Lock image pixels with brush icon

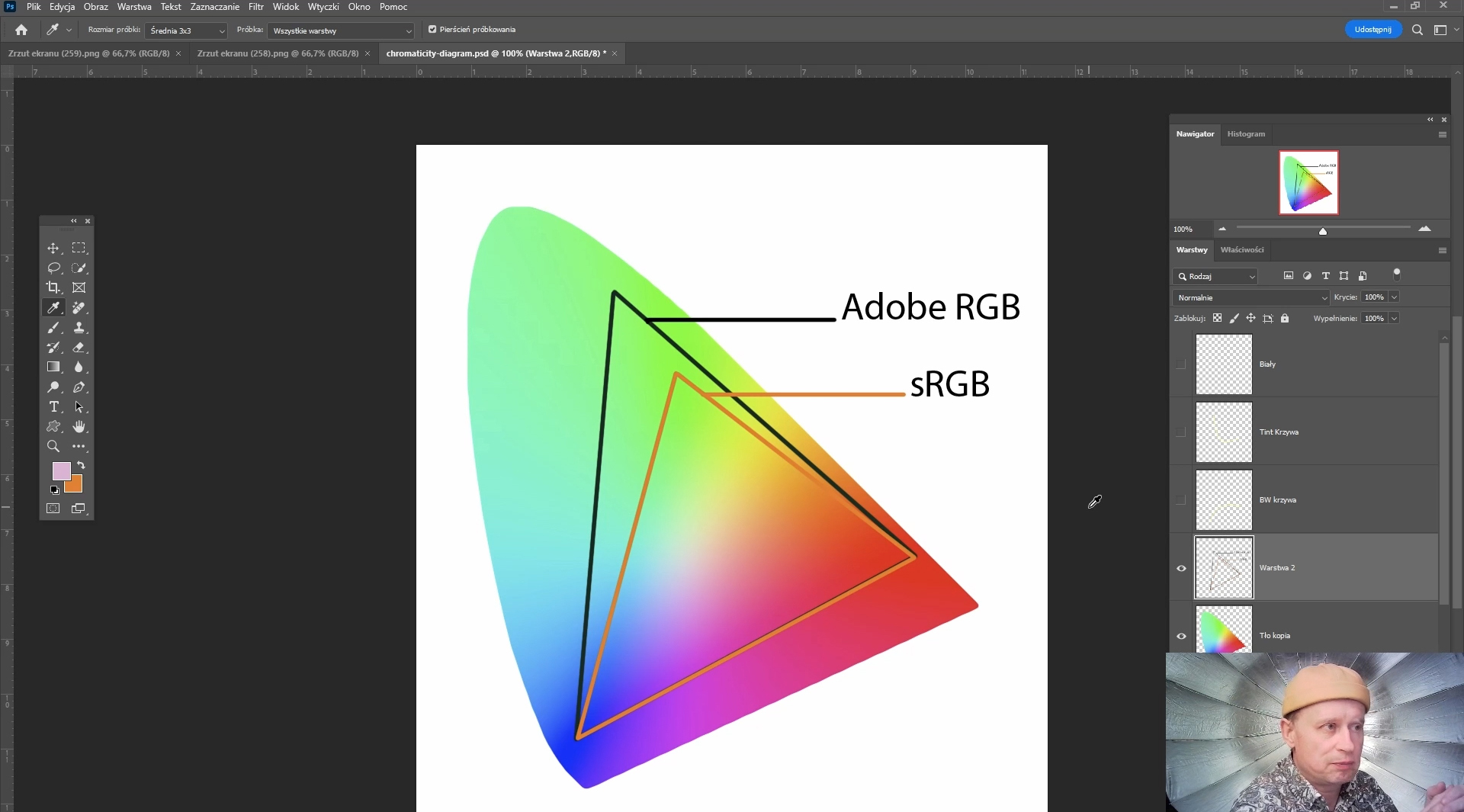(1234, 319)
